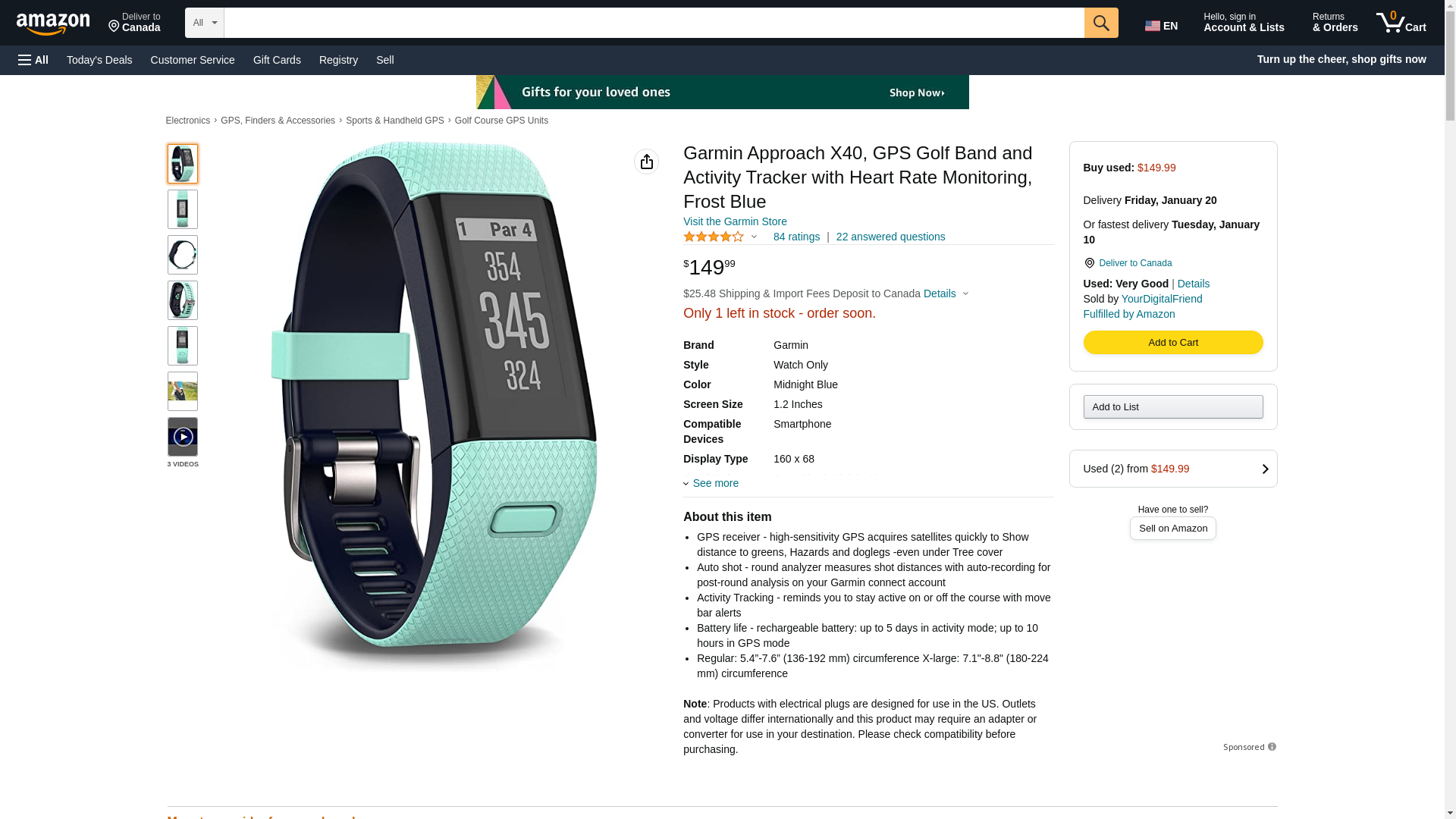Click the share icon on product image
The width and height of the screenshot is (1456, 819).
click(646, 162)
